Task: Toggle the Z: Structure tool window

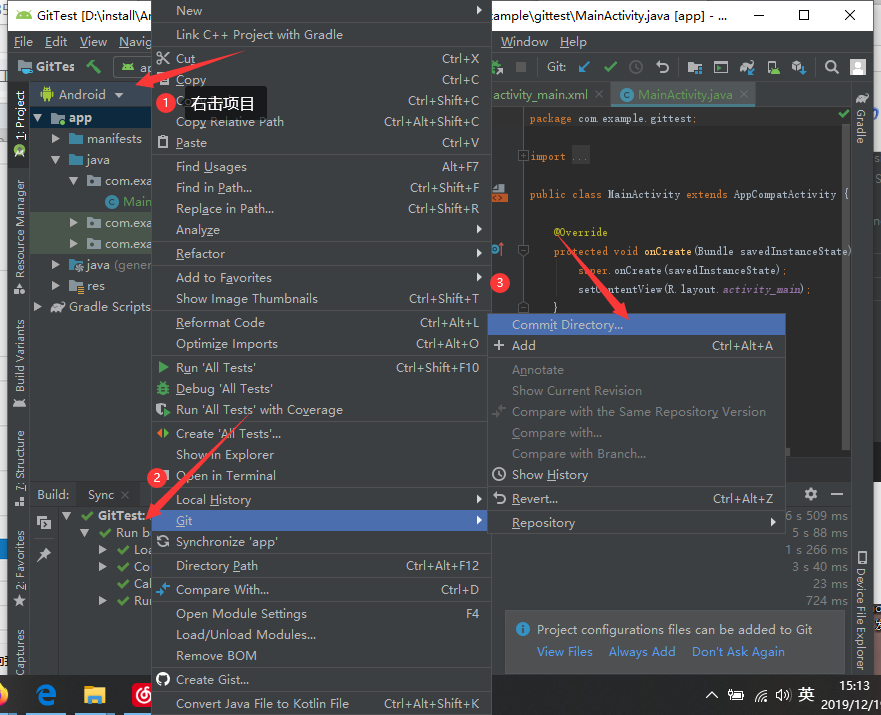Action: (x=20, y=468)
